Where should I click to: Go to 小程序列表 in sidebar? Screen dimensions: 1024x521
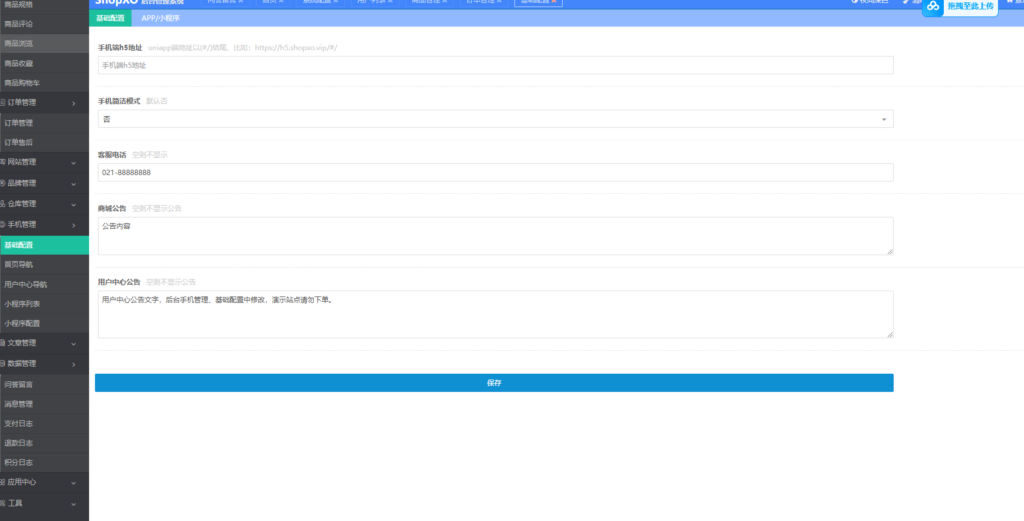(x=22, y=303)
